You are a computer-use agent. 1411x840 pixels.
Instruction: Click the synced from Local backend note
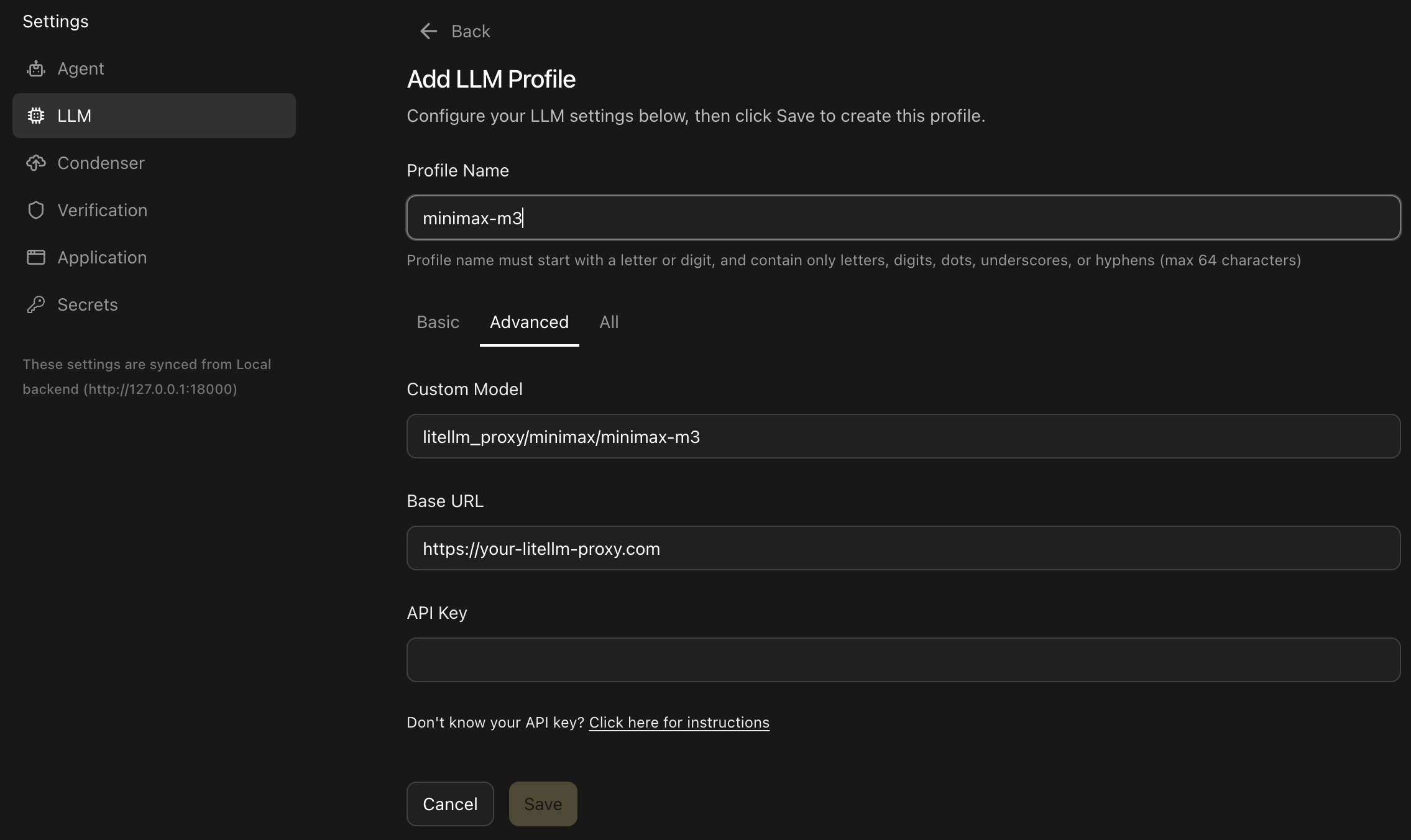(147, 377)
